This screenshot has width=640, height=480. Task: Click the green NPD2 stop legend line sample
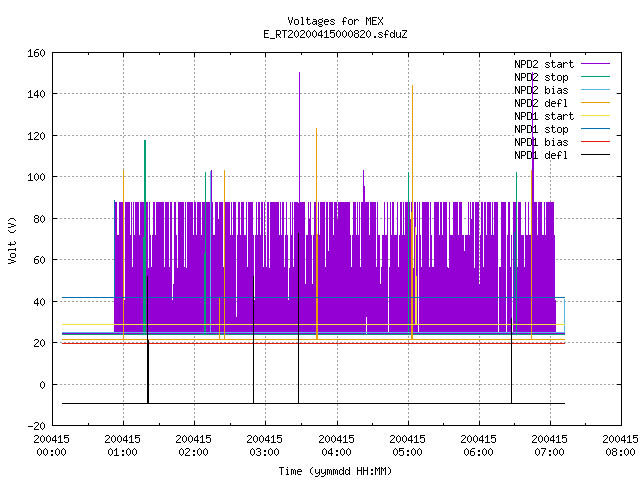pos(596,77)
